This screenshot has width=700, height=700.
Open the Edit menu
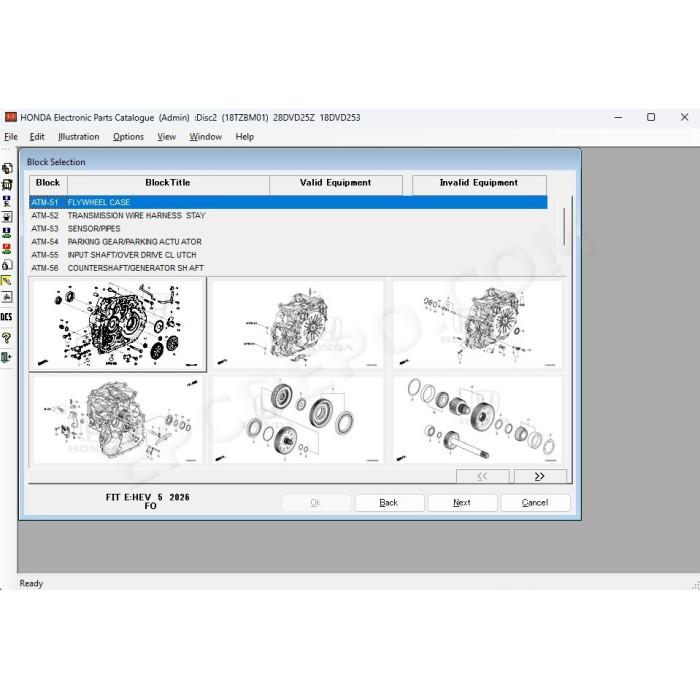tap(37, 137)
